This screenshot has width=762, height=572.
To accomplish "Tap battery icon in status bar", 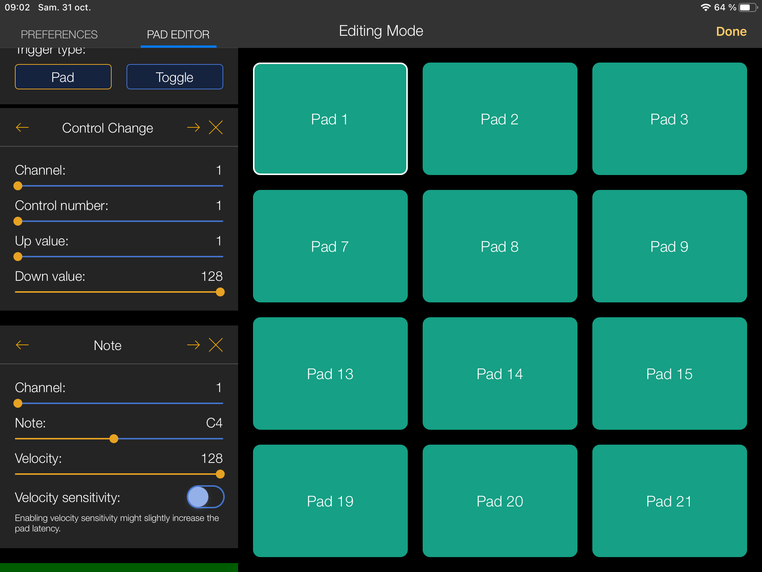I will point(746,7).
